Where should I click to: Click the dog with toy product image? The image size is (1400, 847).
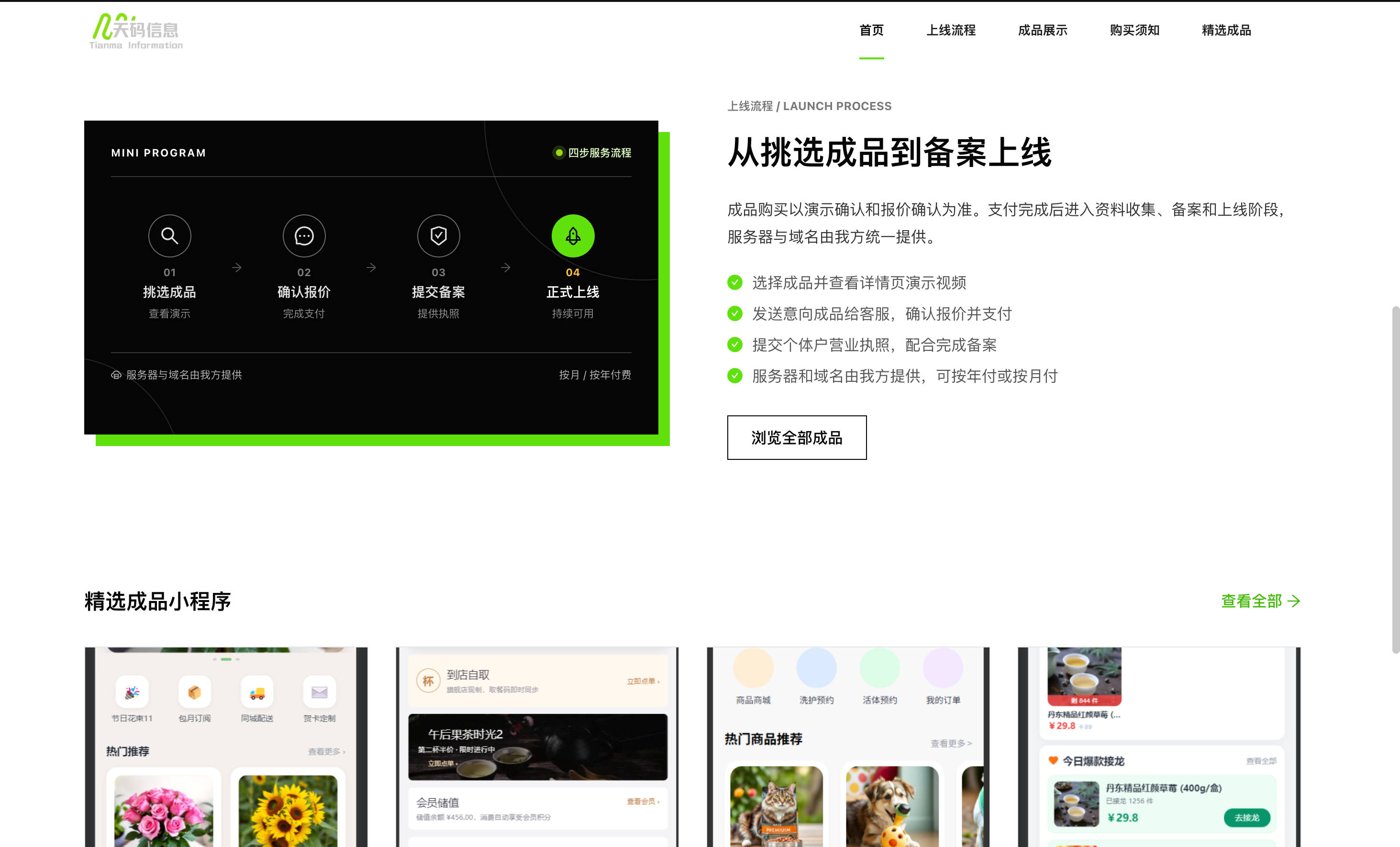892,807
